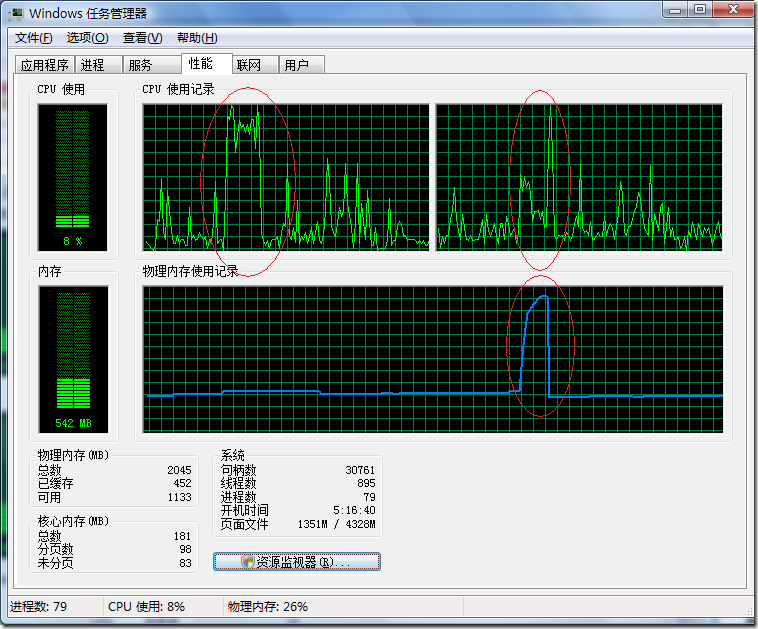Click 开机时间 value 5:16:40
This screenshot has width=758, height=629.
354,511
